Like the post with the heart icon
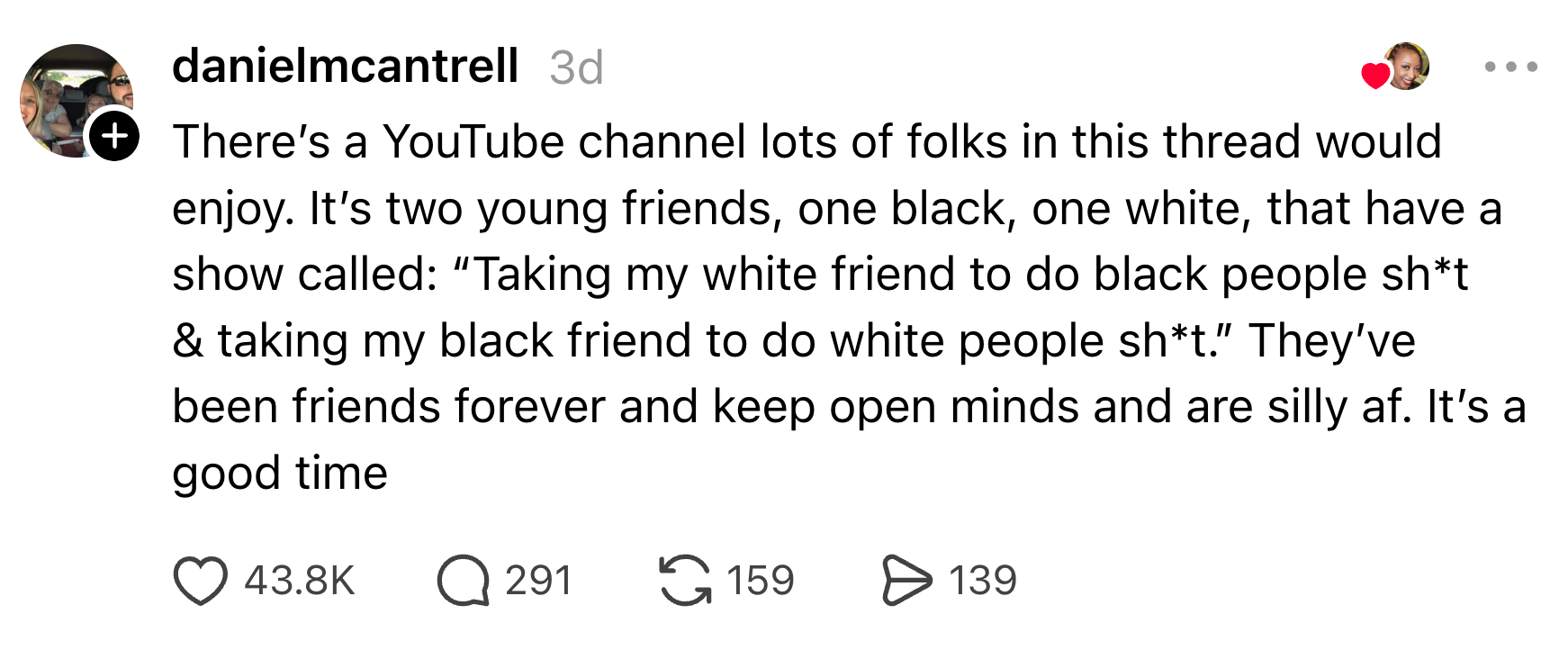 pos(200,581)
